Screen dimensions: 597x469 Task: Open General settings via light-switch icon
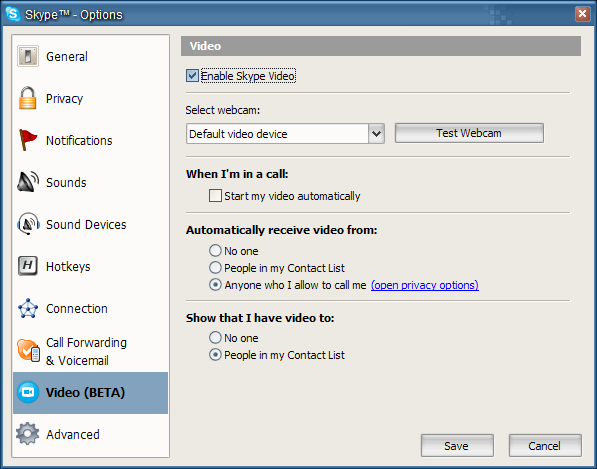(x=28, y=56)
